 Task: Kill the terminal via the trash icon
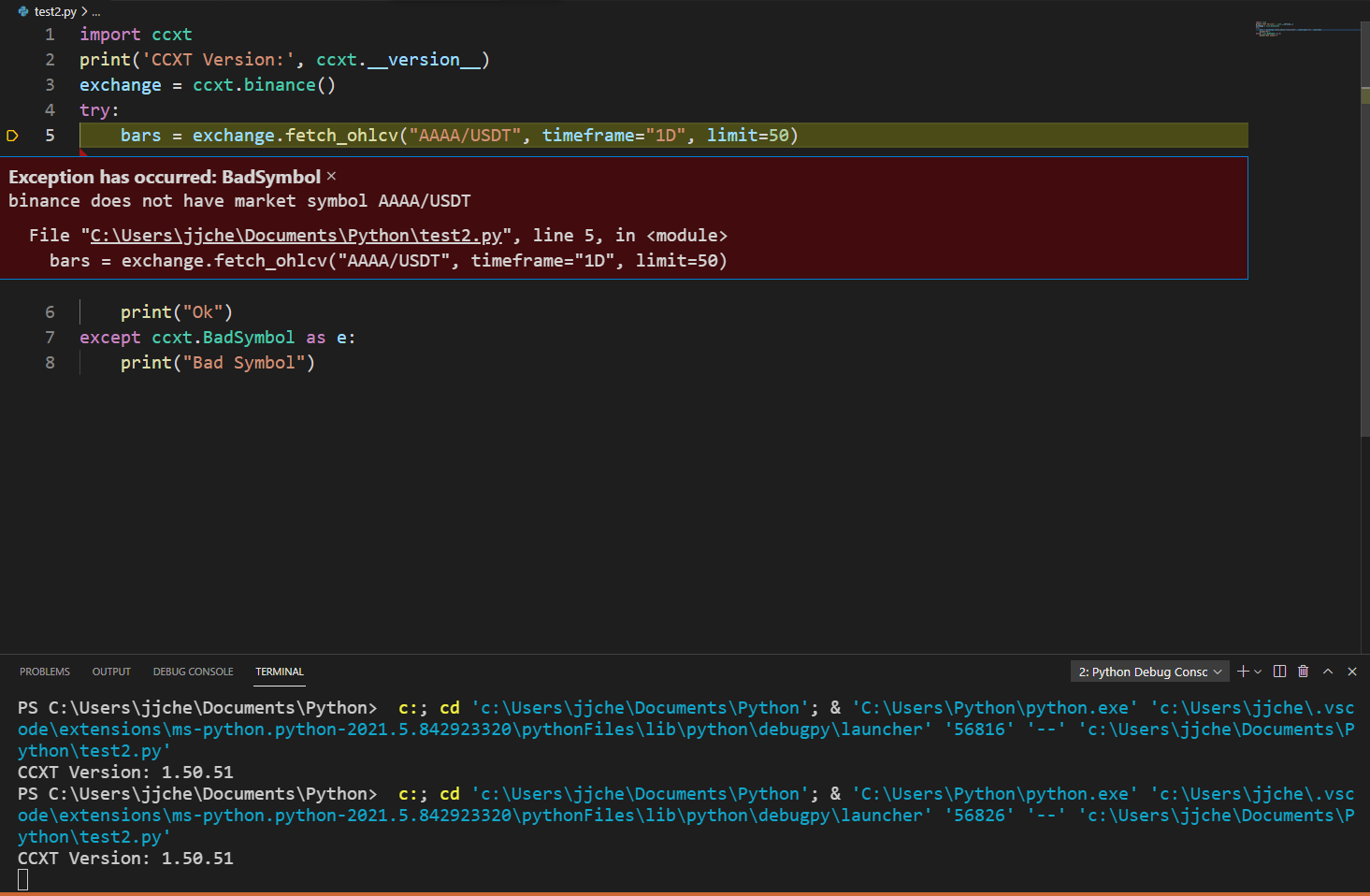click(1303, 671)
